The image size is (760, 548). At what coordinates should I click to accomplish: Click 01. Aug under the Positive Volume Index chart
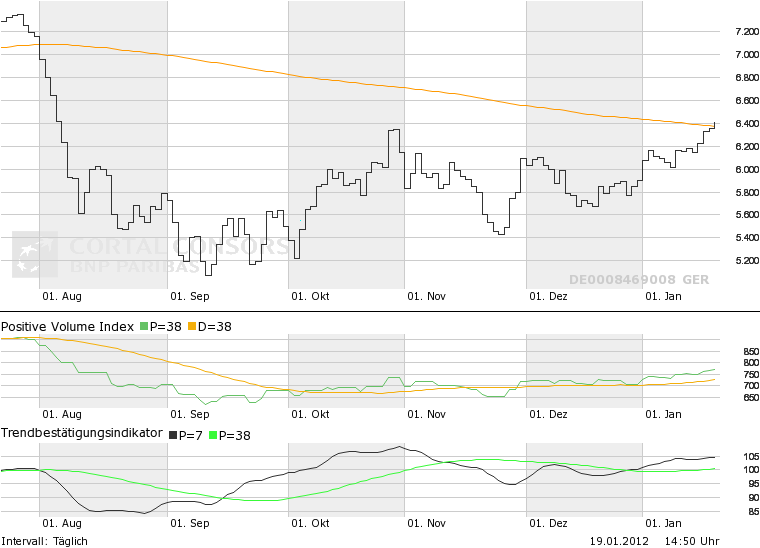click(x=62, y=414)
